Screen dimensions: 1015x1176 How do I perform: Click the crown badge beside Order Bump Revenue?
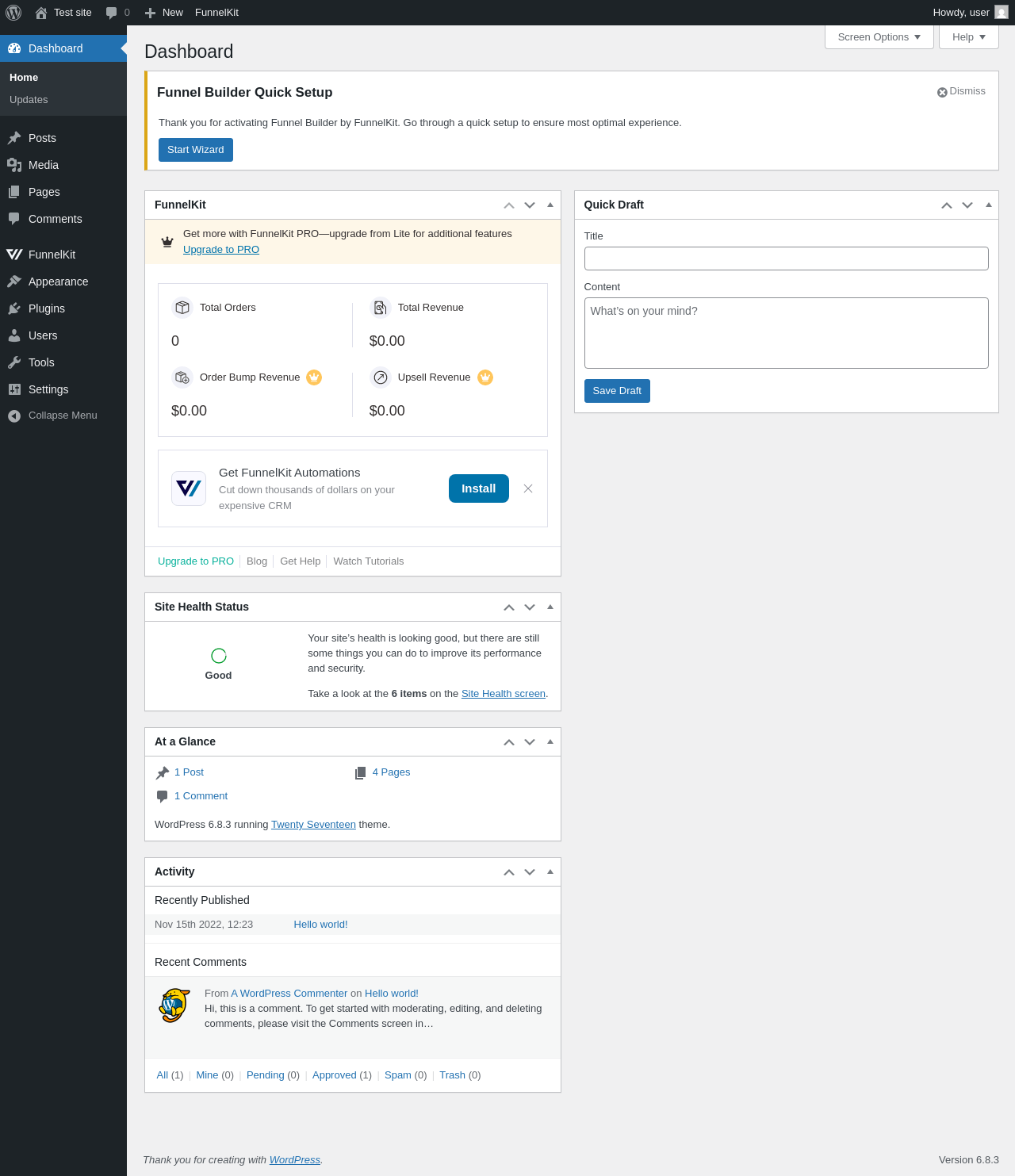(314, 377)
